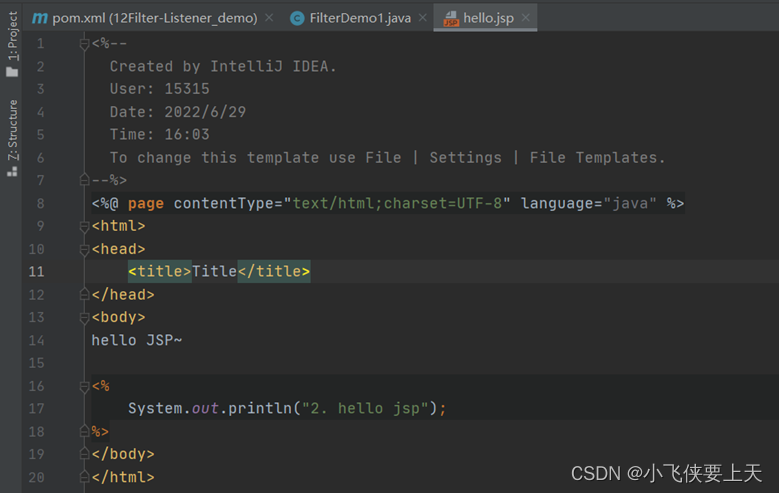Fold closing body tag at line 19
The height and width of the screenshot is (493, 779).
point(84,454)
